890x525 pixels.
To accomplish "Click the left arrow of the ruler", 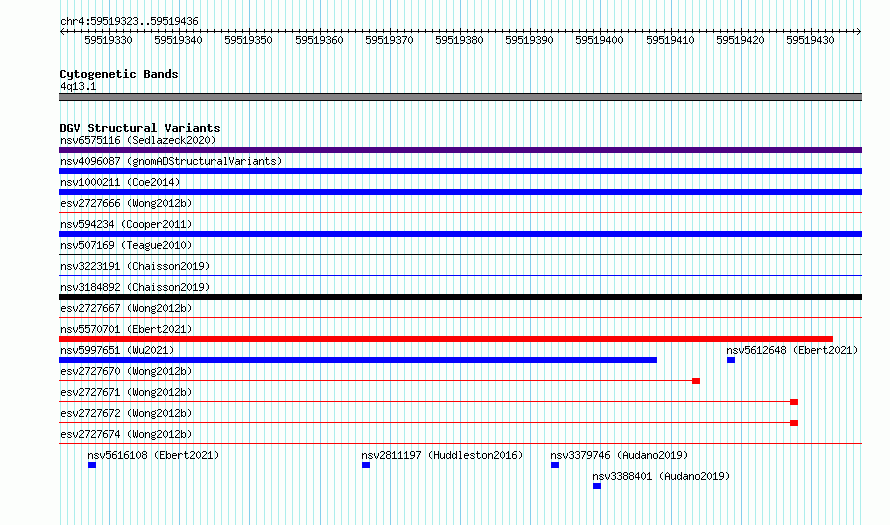I will [x=62, y=32].
